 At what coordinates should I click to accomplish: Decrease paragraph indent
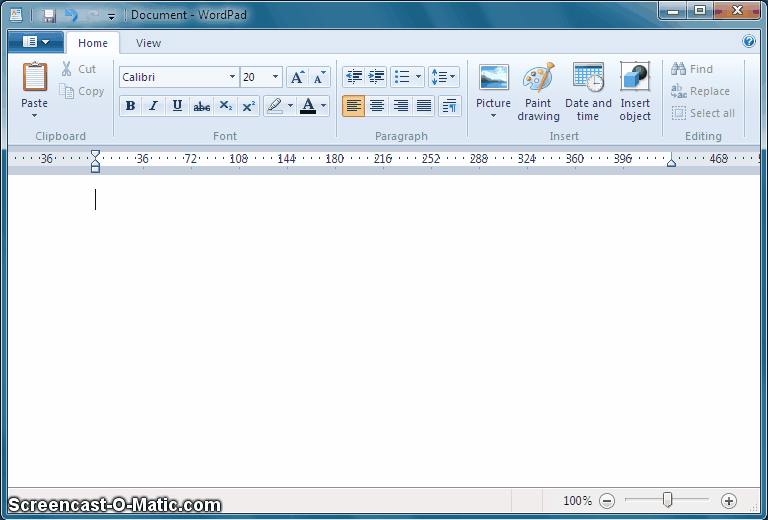(354, 77)
